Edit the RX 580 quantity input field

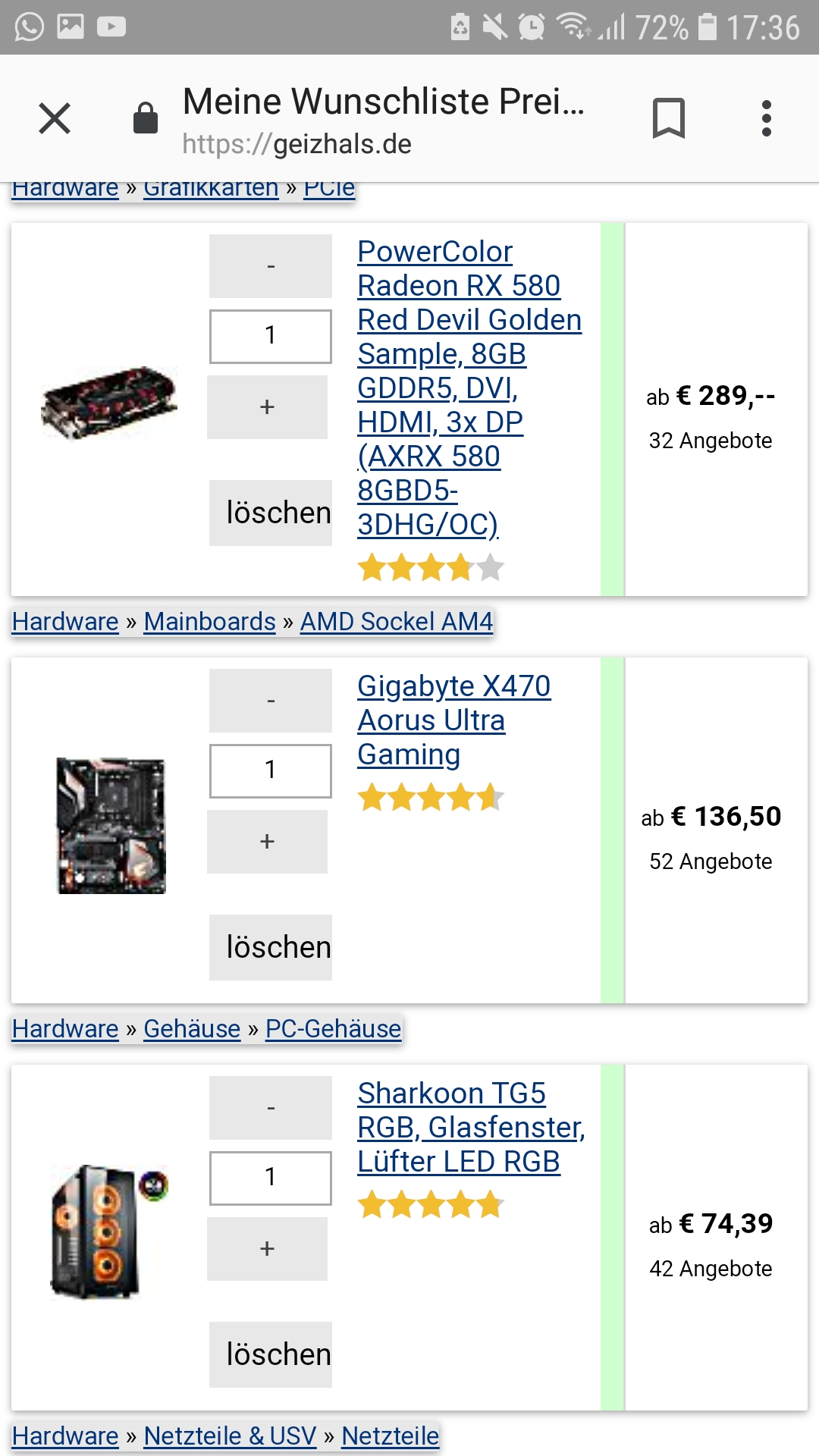point(269,335)
